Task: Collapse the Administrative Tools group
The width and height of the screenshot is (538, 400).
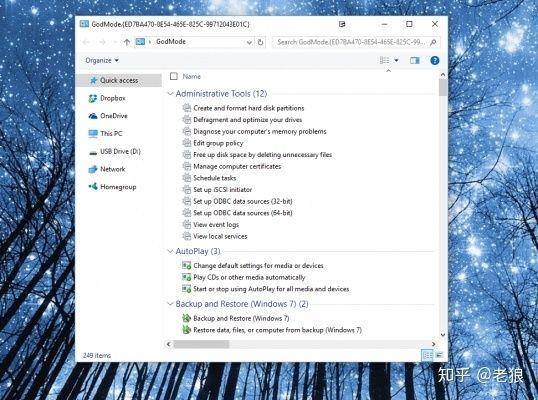Action: click(x=170, y=94)
